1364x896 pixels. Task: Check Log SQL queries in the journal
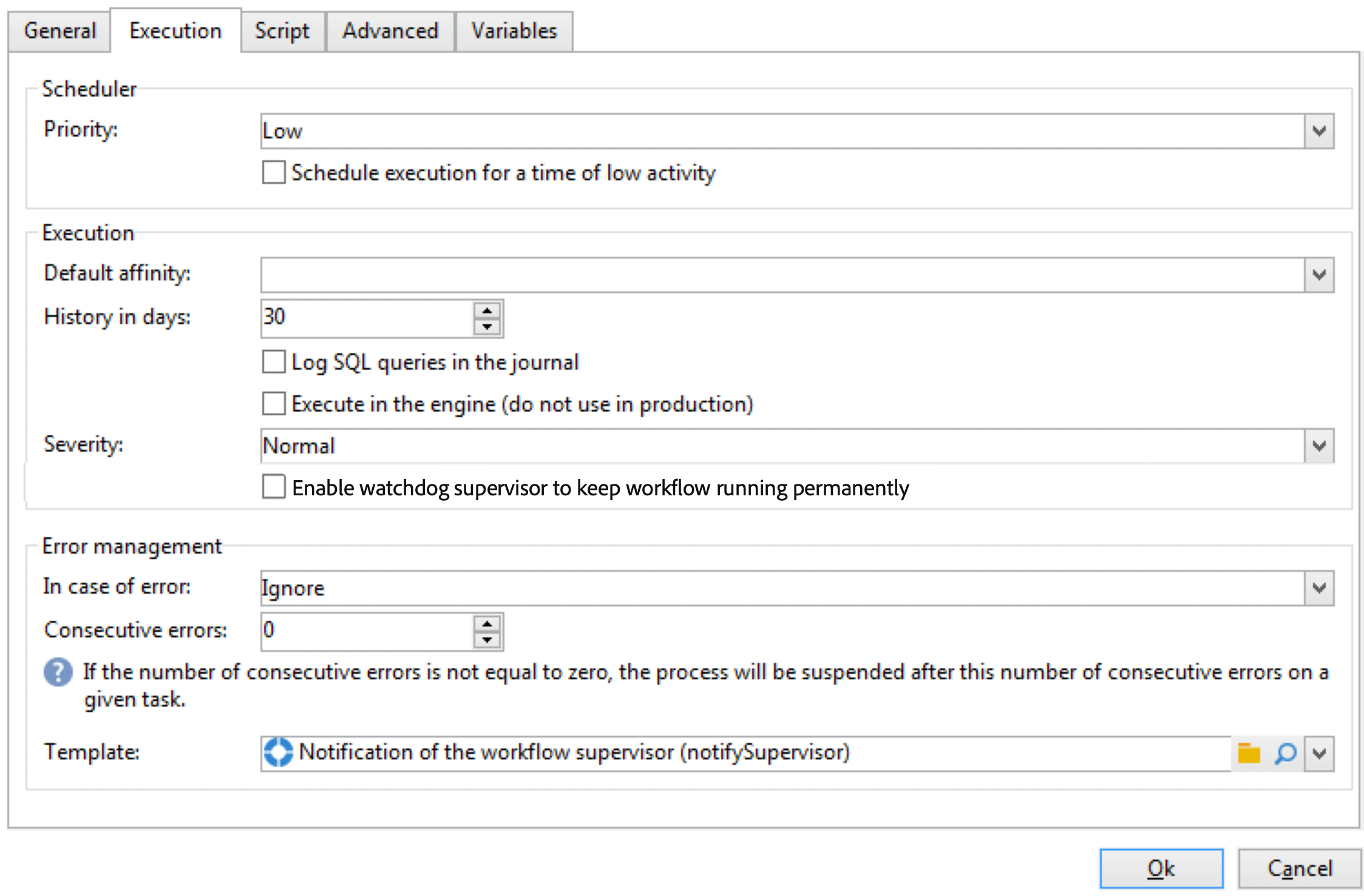click(x=274, y=362)
